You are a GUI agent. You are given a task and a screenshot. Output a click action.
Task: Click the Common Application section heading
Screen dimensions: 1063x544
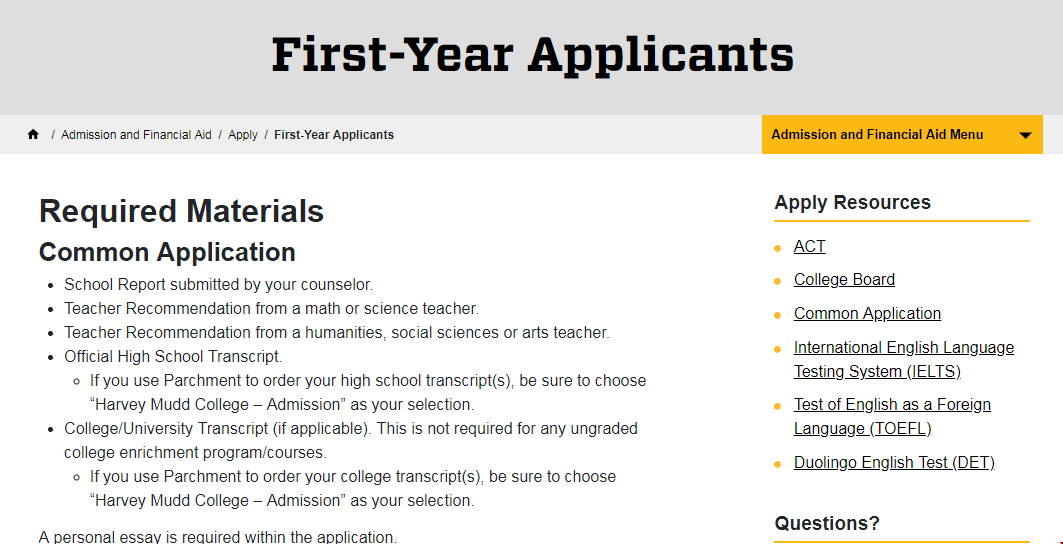(x=167, y=252)
